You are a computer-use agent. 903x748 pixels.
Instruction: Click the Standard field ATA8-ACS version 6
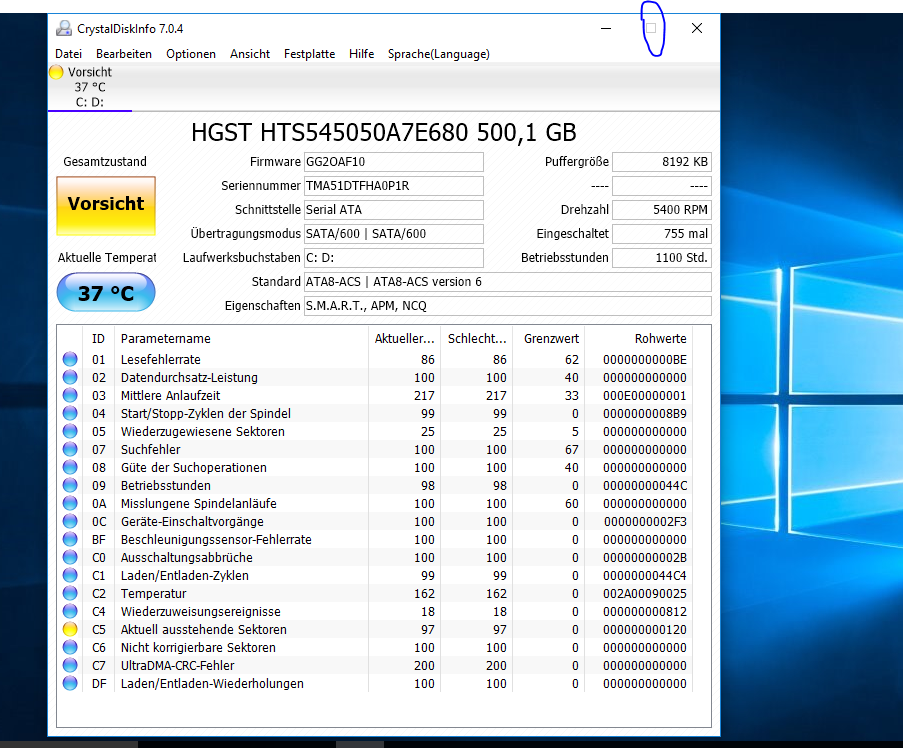508,282
